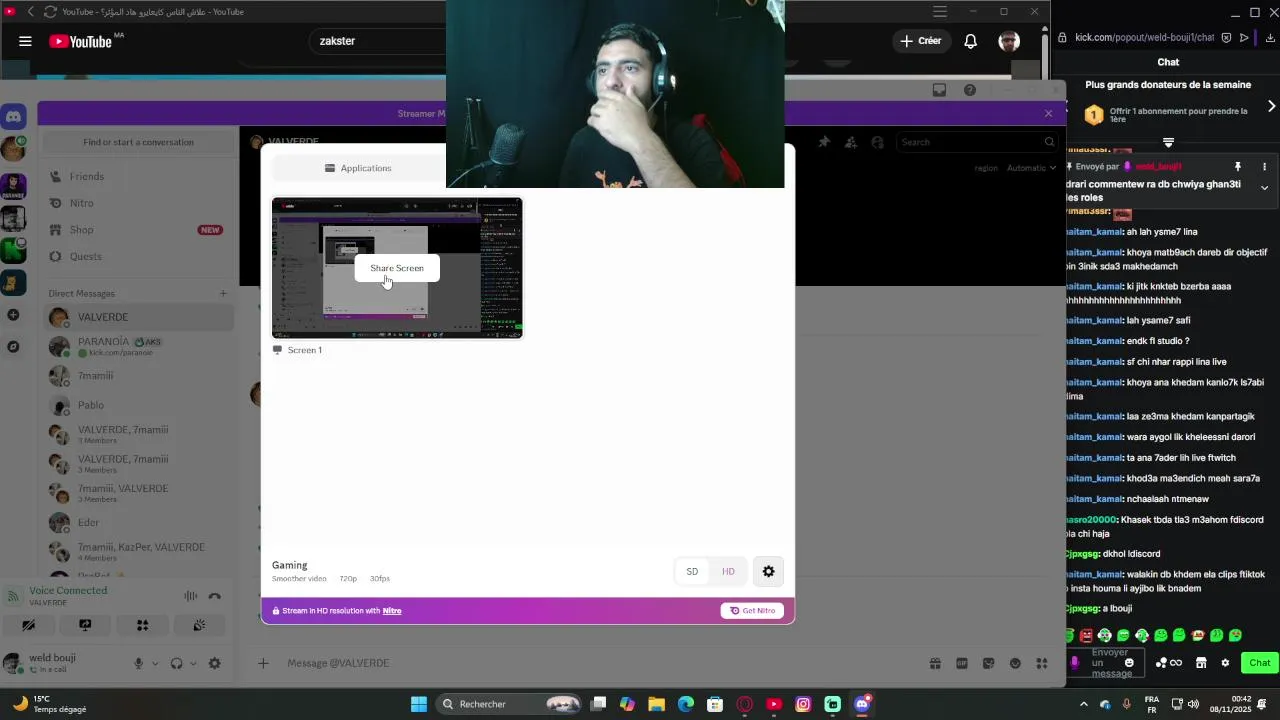The width and height of the screenshot is (1280, 720).
Task: Select HD stream quality
Action: point(728,572)
